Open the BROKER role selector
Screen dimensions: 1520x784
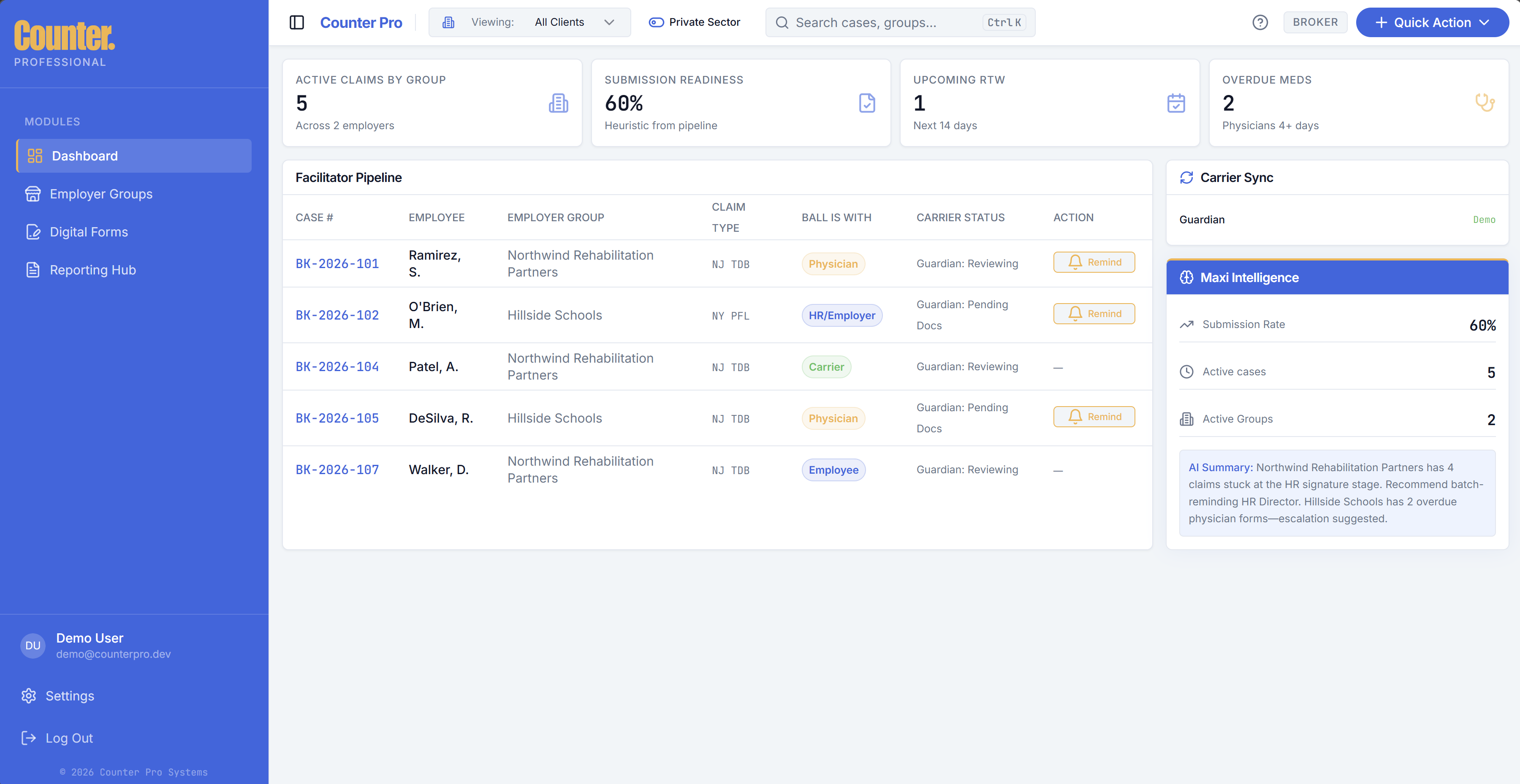1315,22
